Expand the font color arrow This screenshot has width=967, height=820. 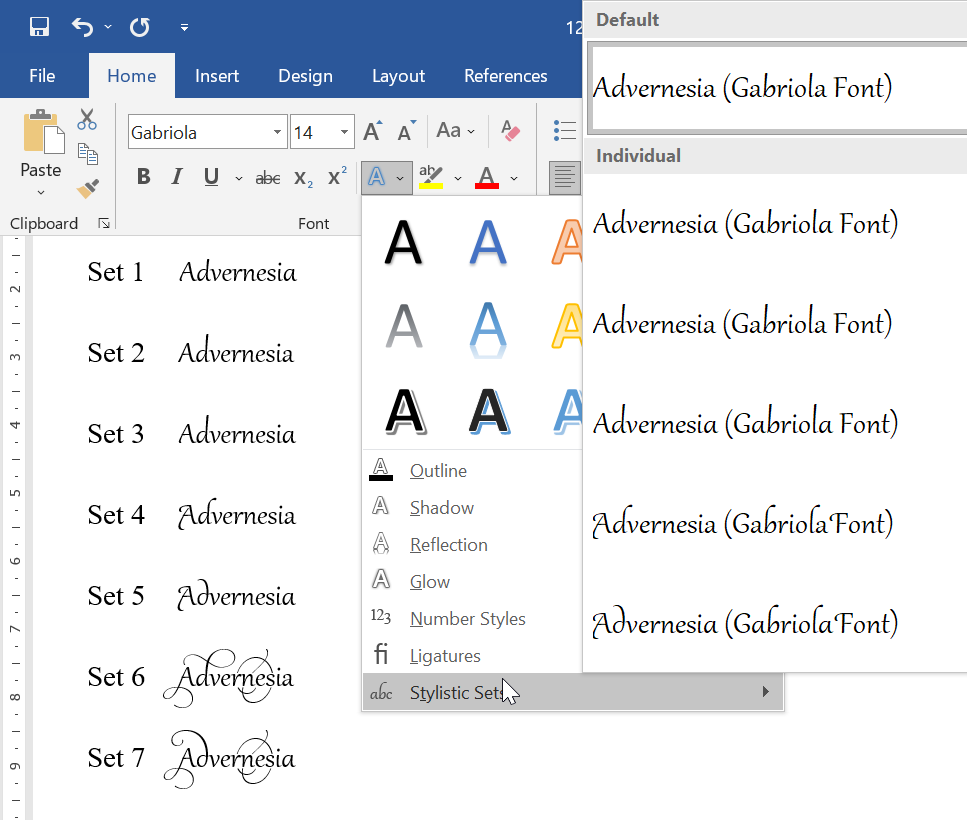coord(514,179)
